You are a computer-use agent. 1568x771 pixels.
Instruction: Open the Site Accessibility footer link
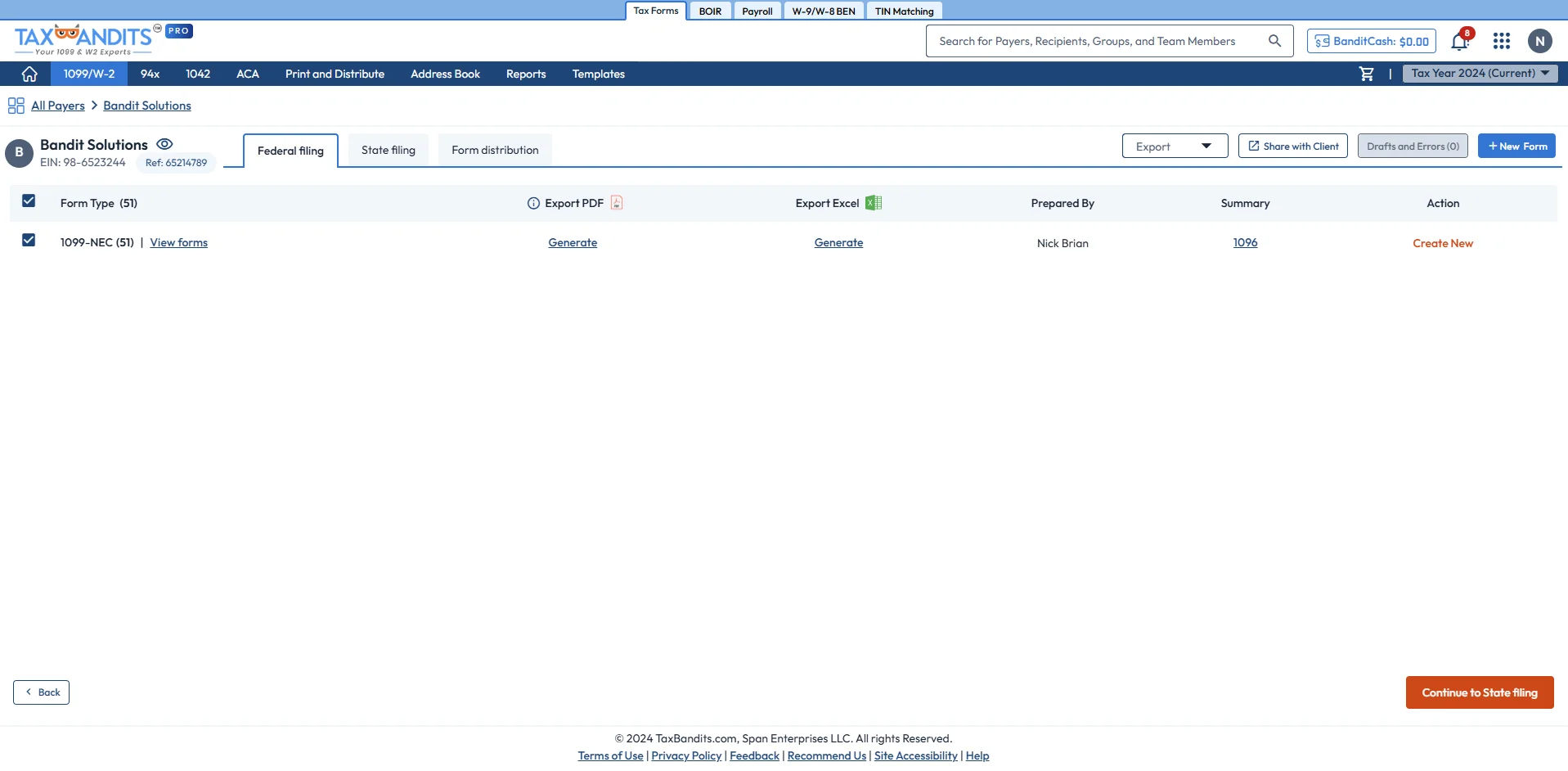tap(915, 755)
